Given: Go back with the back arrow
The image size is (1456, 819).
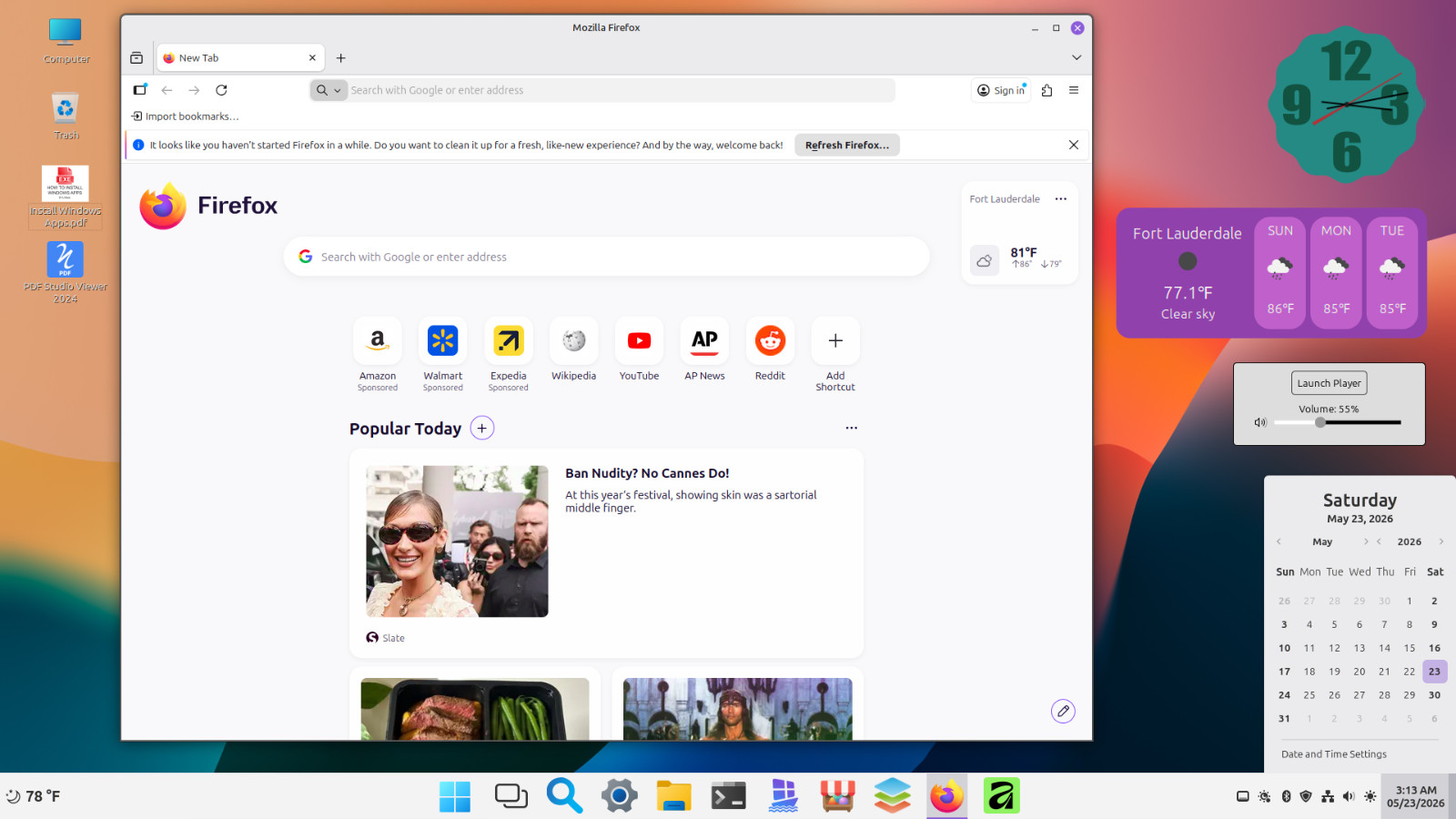Looking at the screenshot, I should pos(167,90).
